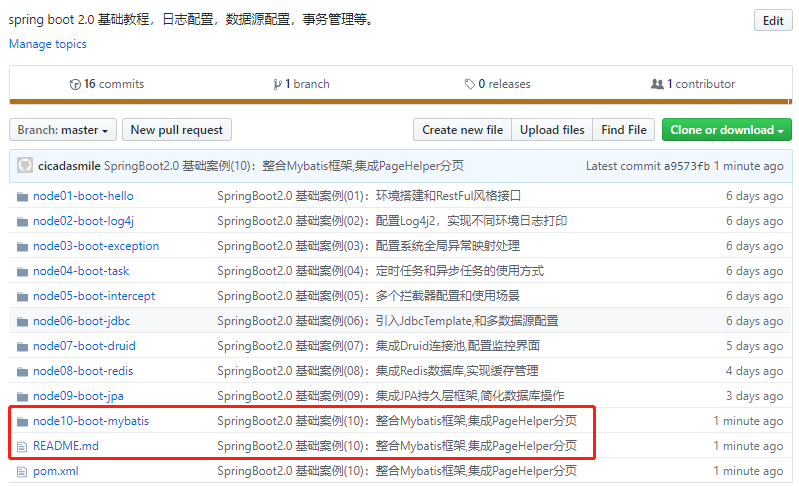Click the branch fork icon

point(277,85)
